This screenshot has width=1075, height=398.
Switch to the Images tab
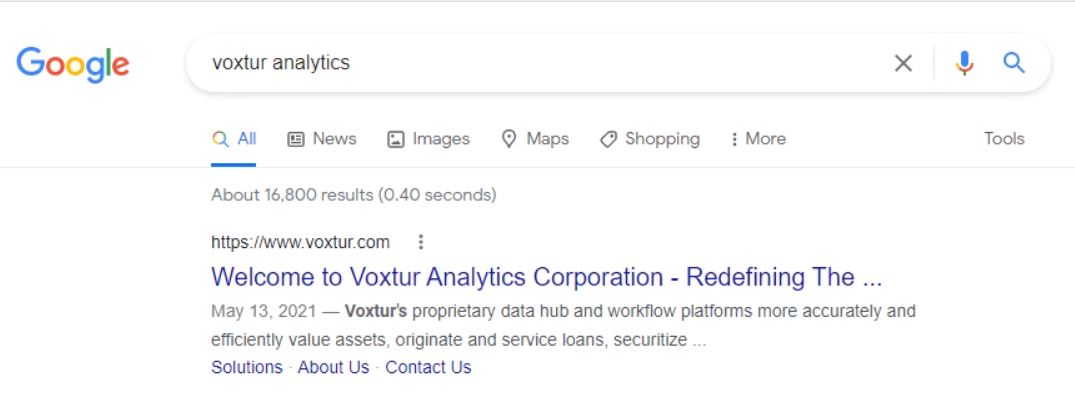(428, 139)
